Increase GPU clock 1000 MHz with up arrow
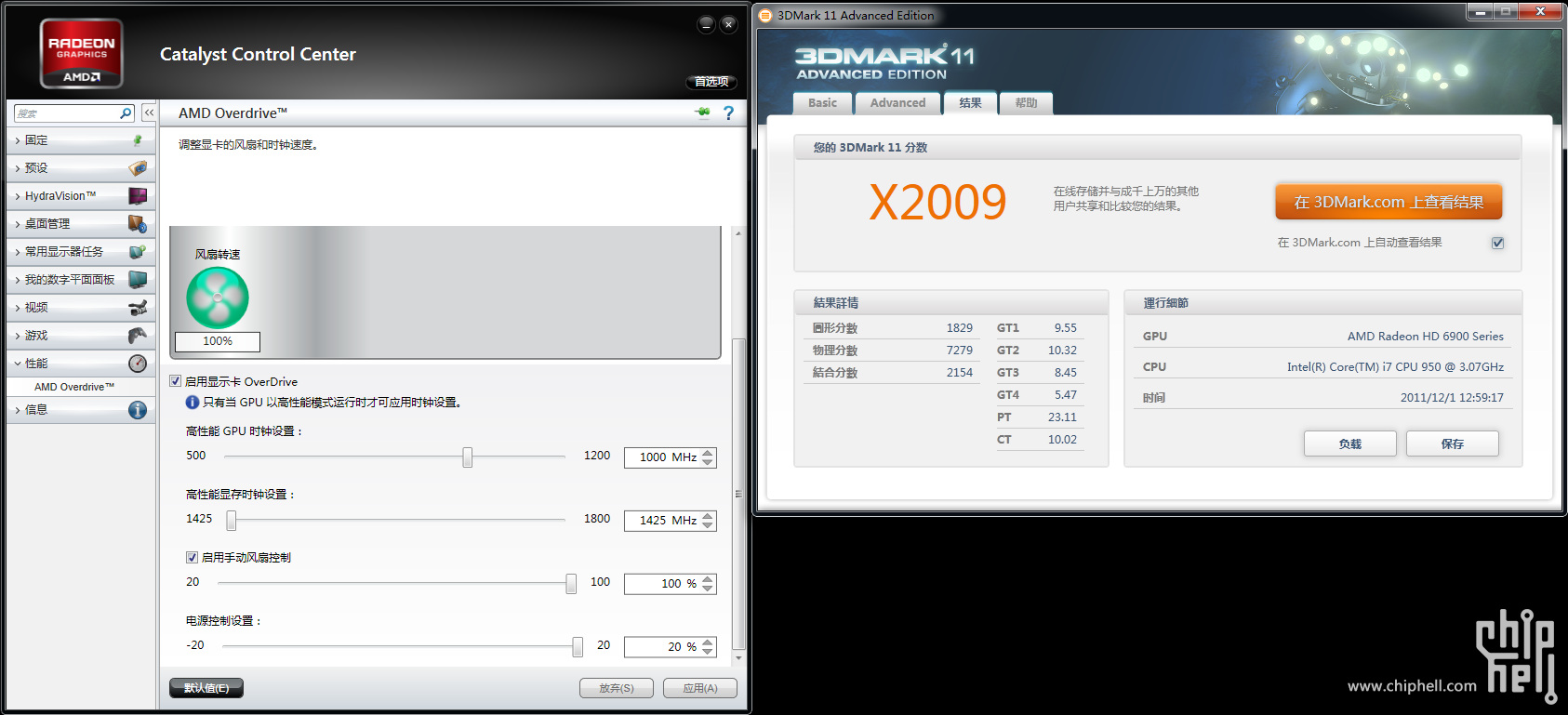This screenshot has width=1568, height=715. (x=709, y=453)
